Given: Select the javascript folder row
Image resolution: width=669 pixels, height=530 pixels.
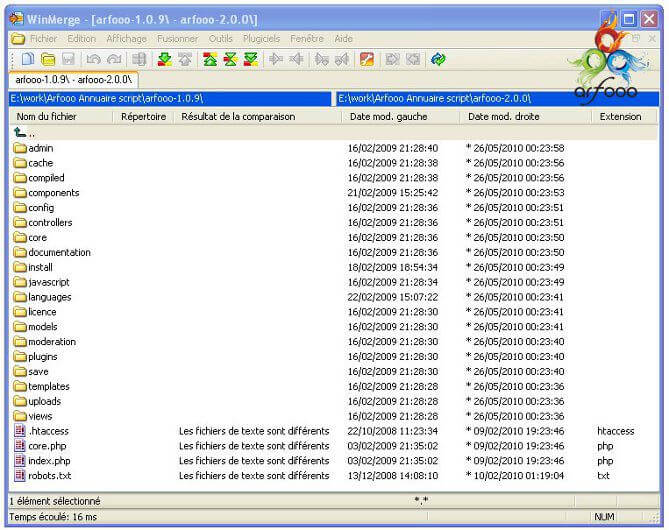Looking at the screenshot, I should tap(333, 282).
